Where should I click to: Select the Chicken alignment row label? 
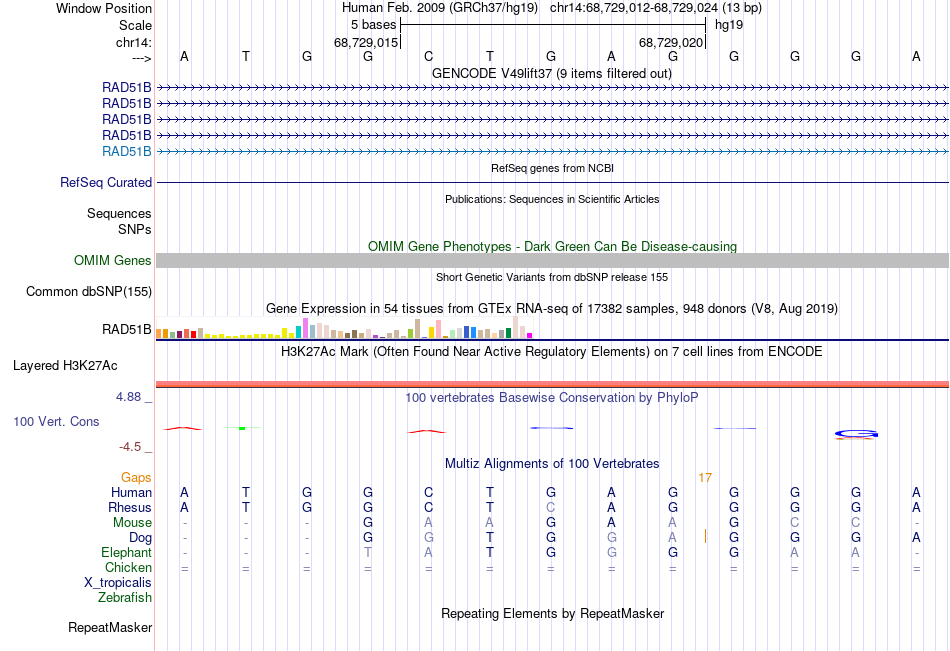pyautogui.click(x=128, y=567)
